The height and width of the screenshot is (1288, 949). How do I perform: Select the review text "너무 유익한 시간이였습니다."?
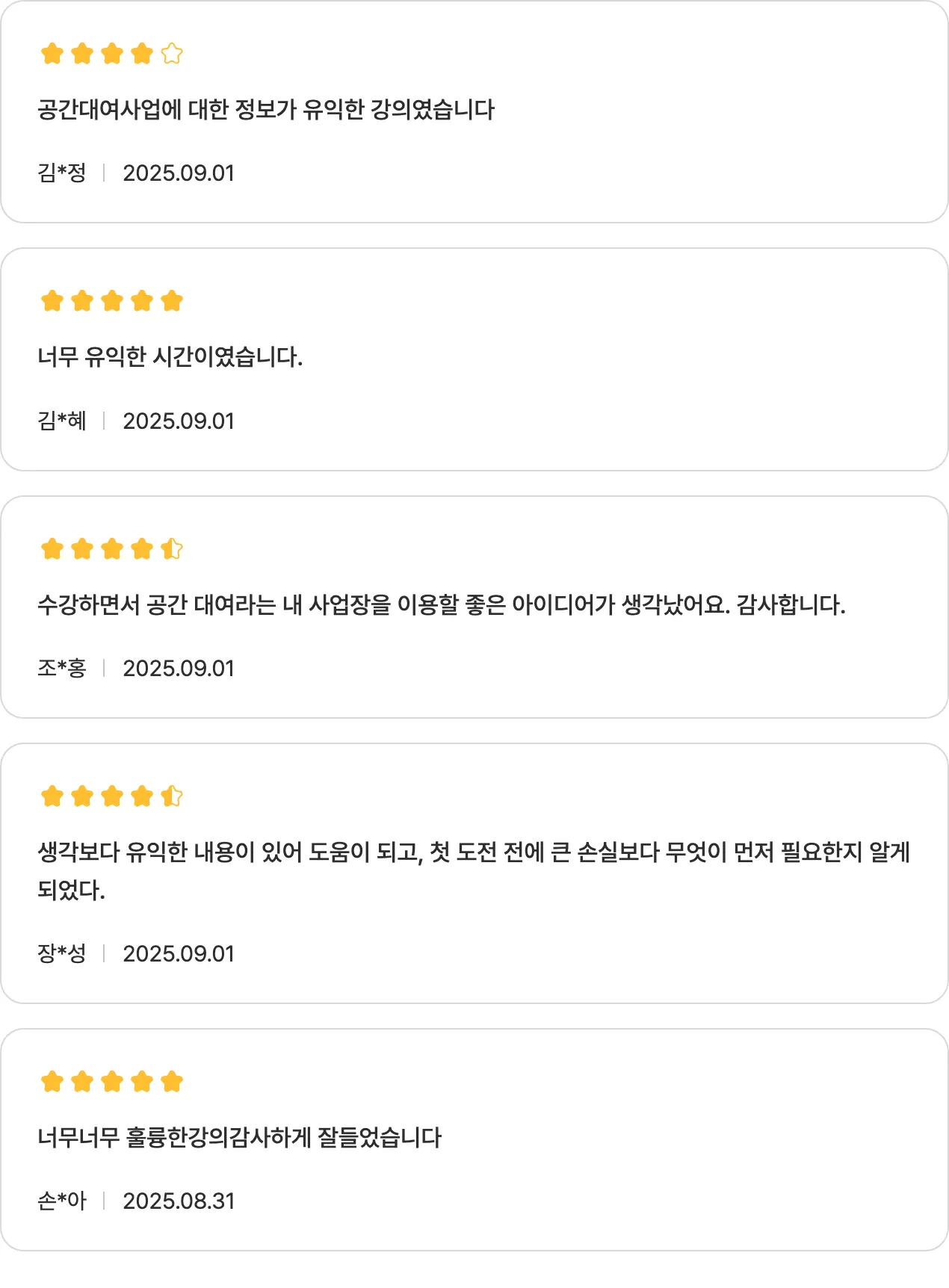pyautogui.click(x=170, y=357)
